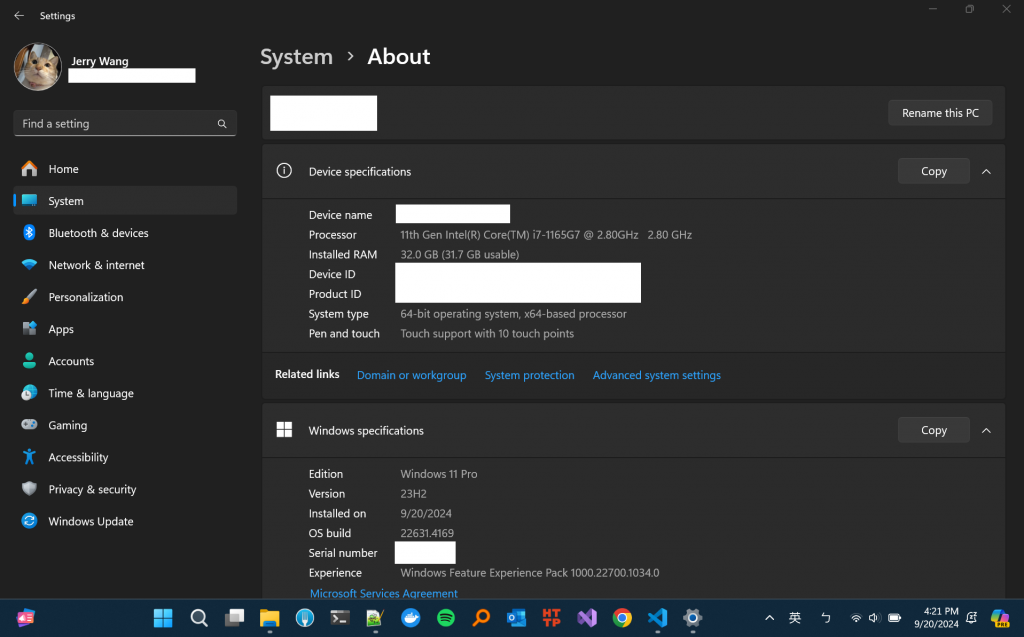Go to Bluetooth & devices settings
The image size is (1024, 637).
[x=98, y=233]
